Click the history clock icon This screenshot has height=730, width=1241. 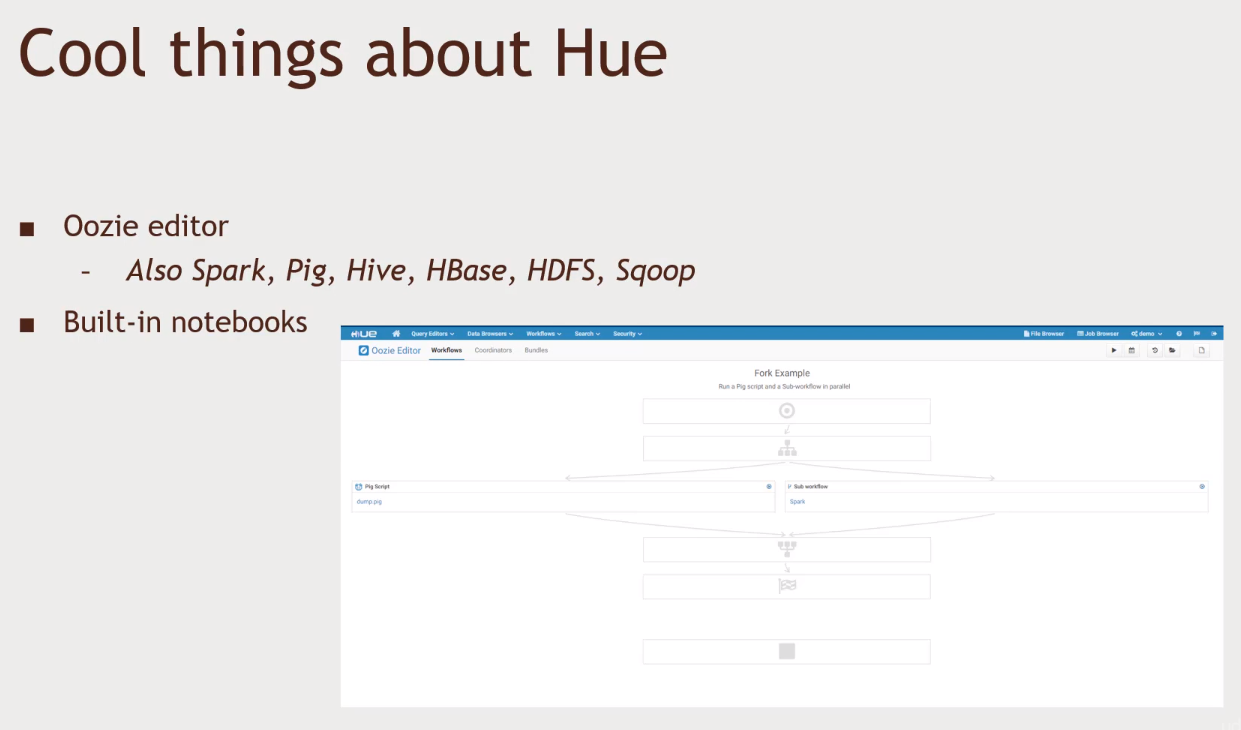tap(1155, 351)
